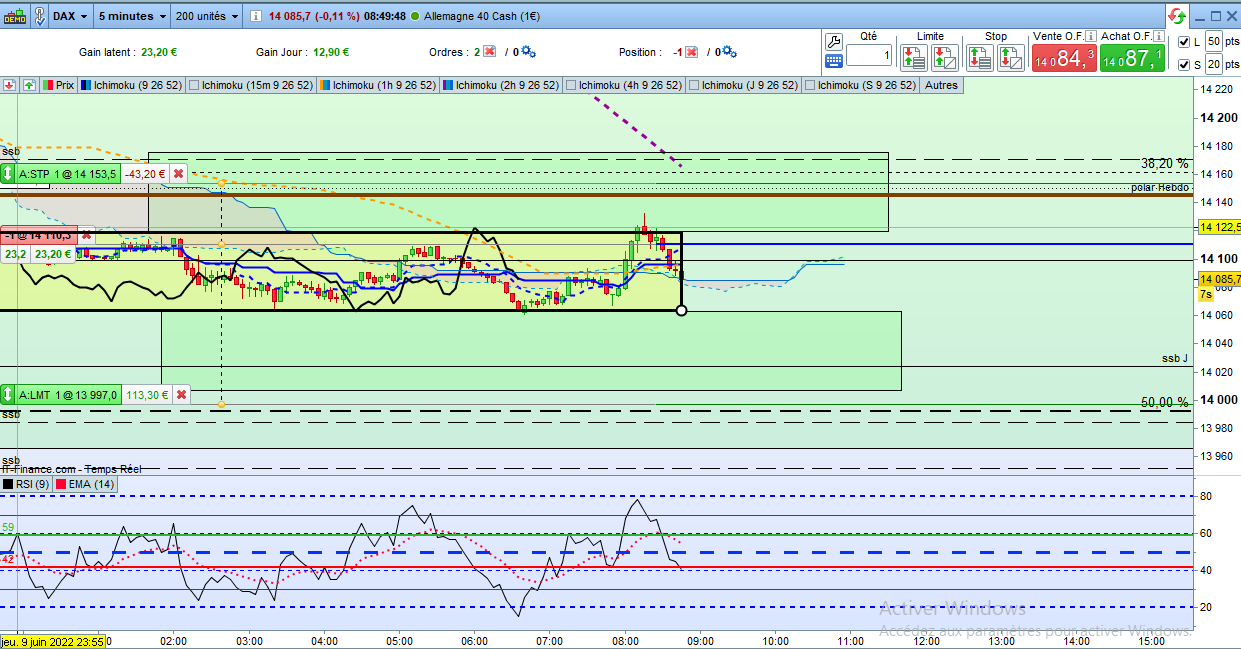Enable the Ichimoku (15m 9 26 52) checkbox
Image resolution: width=1241 pixels, height=649 pixels.
coord(194,86)
